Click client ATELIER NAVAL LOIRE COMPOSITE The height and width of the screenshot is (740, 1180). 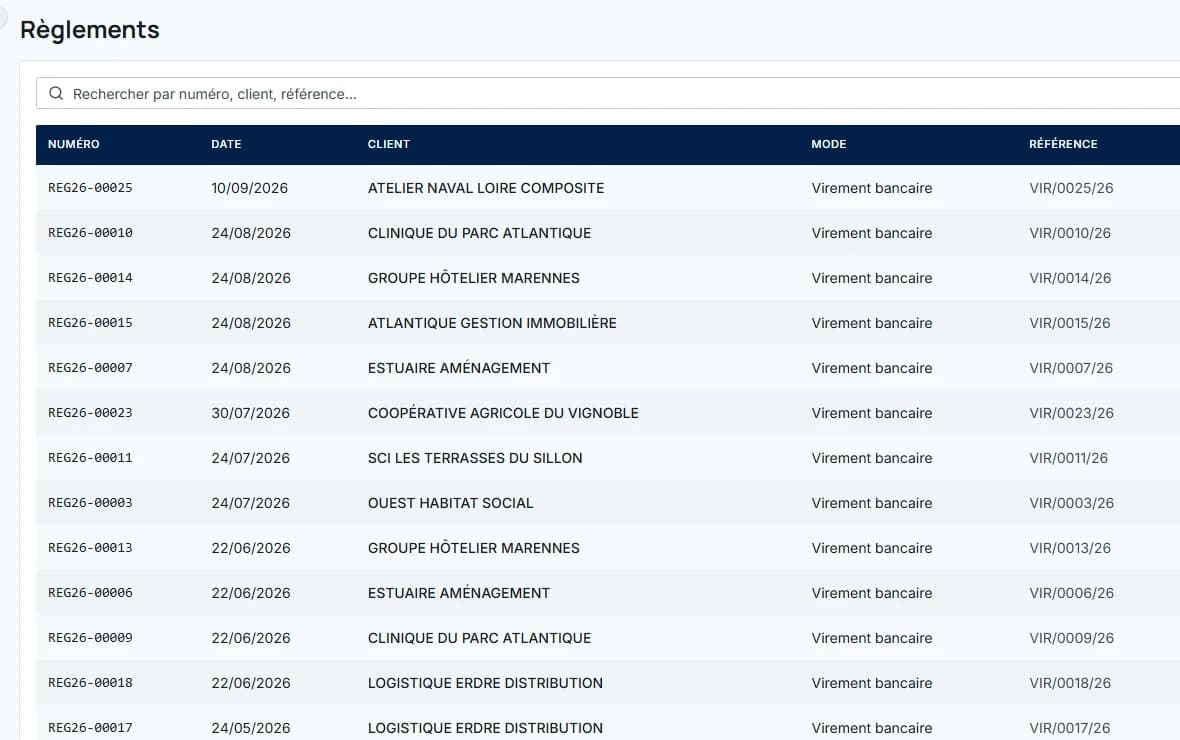tap(486, 188)
